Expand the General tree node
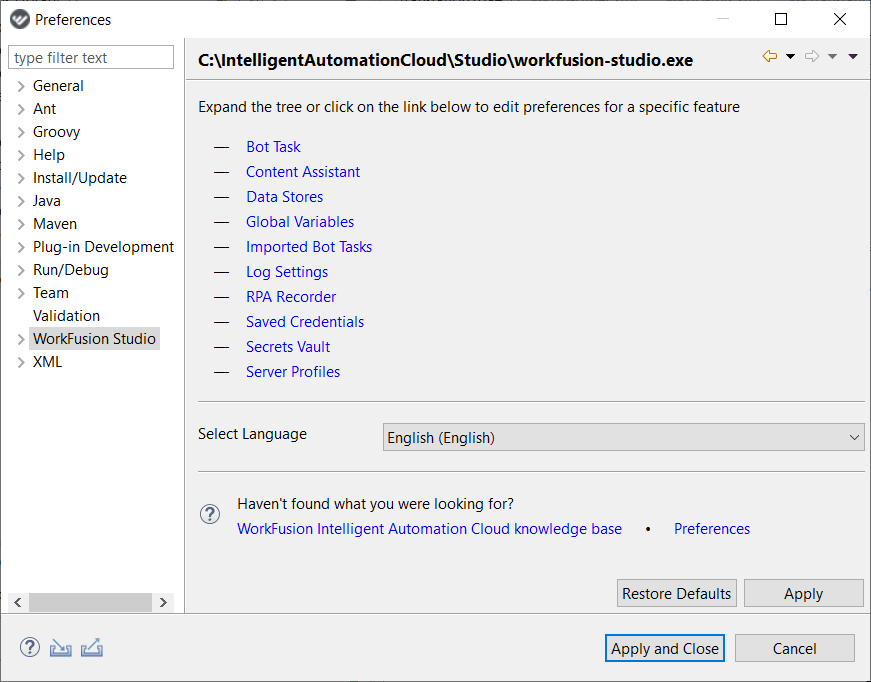 tap(21, 86)
